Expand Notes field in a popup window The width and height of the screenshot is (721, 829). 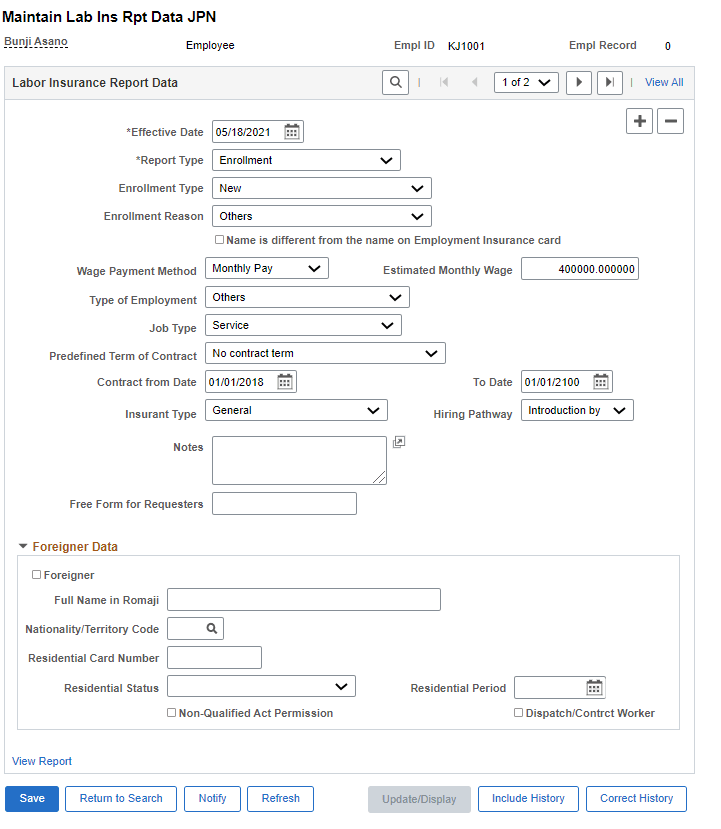coord(398,441)
